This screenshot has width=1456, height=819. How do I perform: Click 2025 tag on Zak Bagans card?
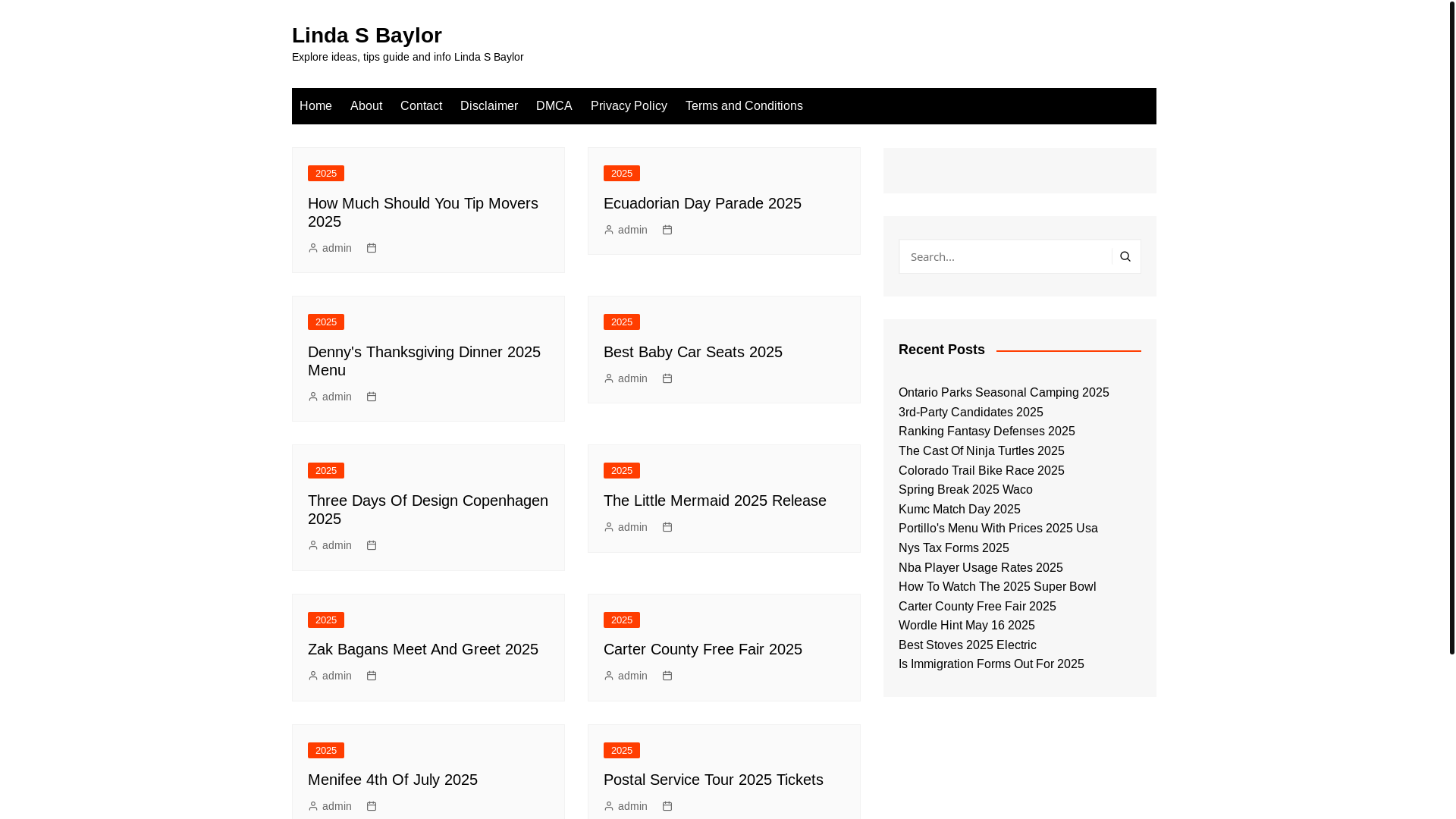(326, 620)
